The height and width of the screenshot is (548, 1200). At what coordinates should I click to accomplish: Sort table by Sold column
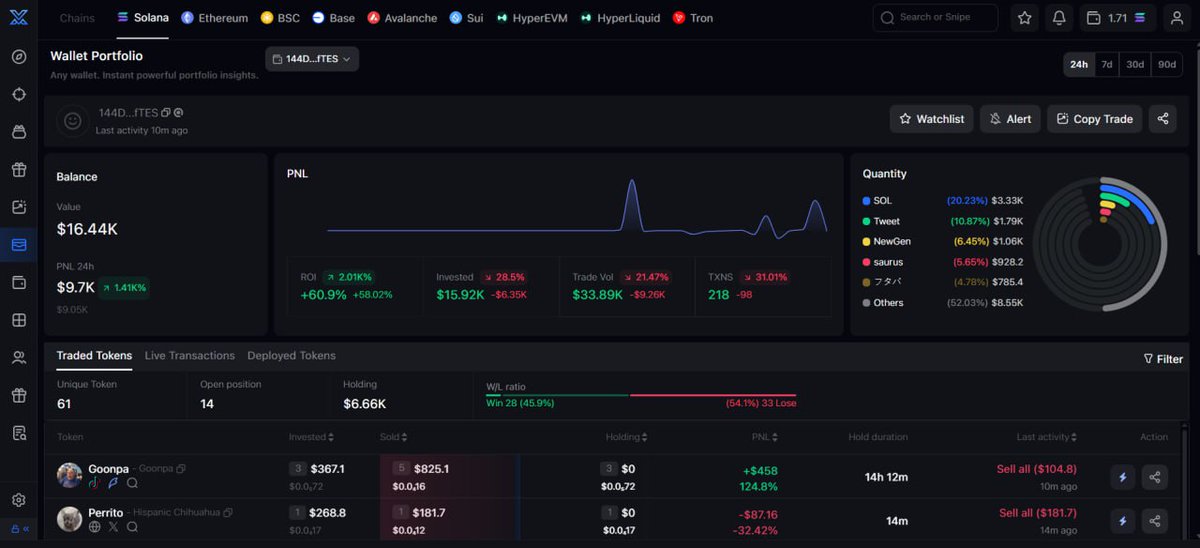(393, 437)
